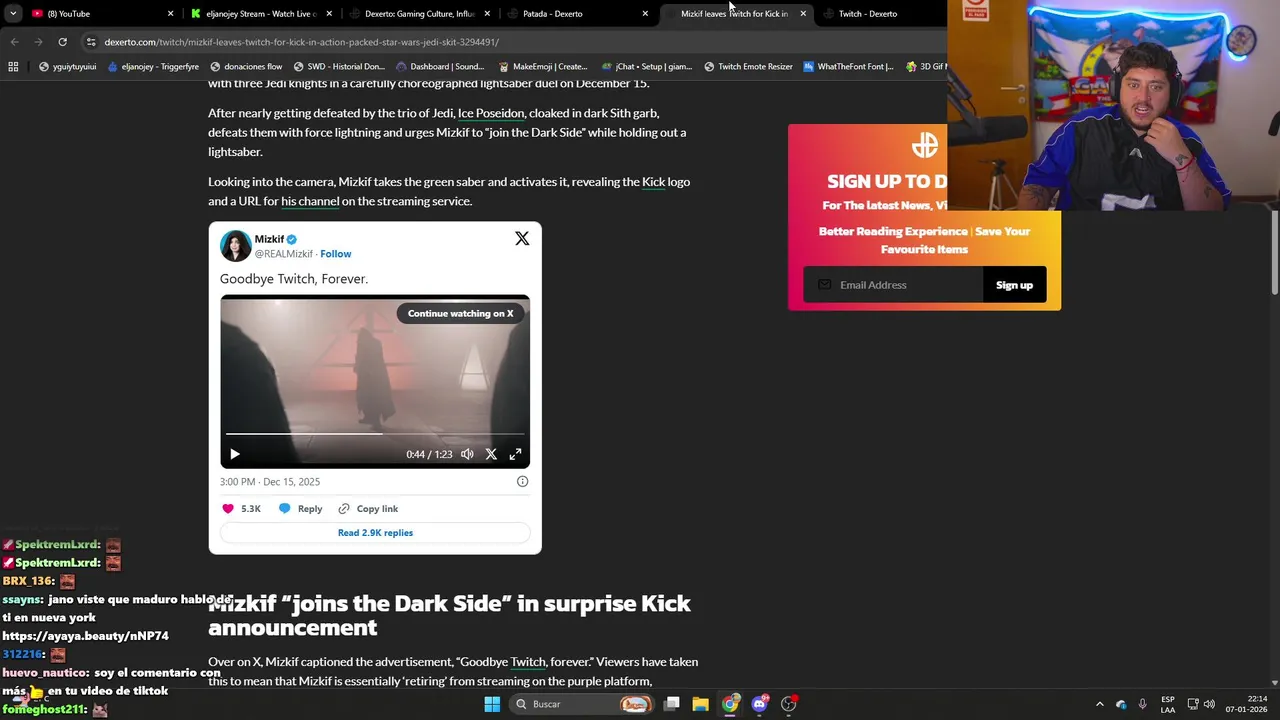Open the apps grid in bookmarks bar
Image resolution: width=1280 pixels, height=720 pixels.
click(x=13, y=67)
